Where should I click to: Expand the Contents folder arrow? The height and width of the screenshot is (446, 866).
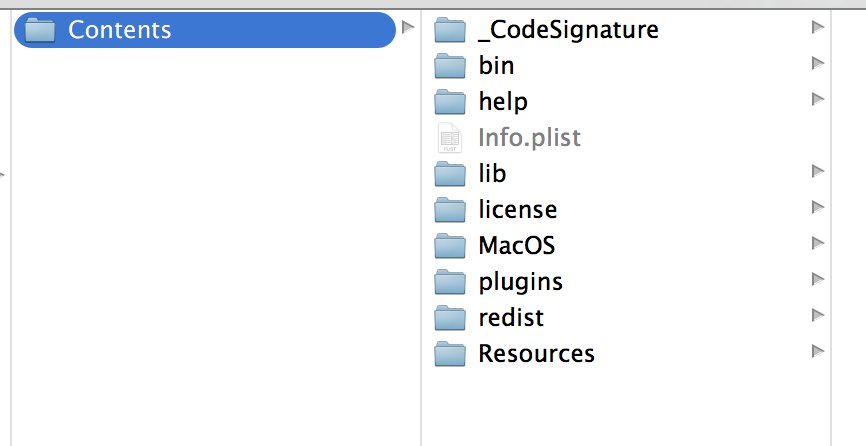click(407, 28)
